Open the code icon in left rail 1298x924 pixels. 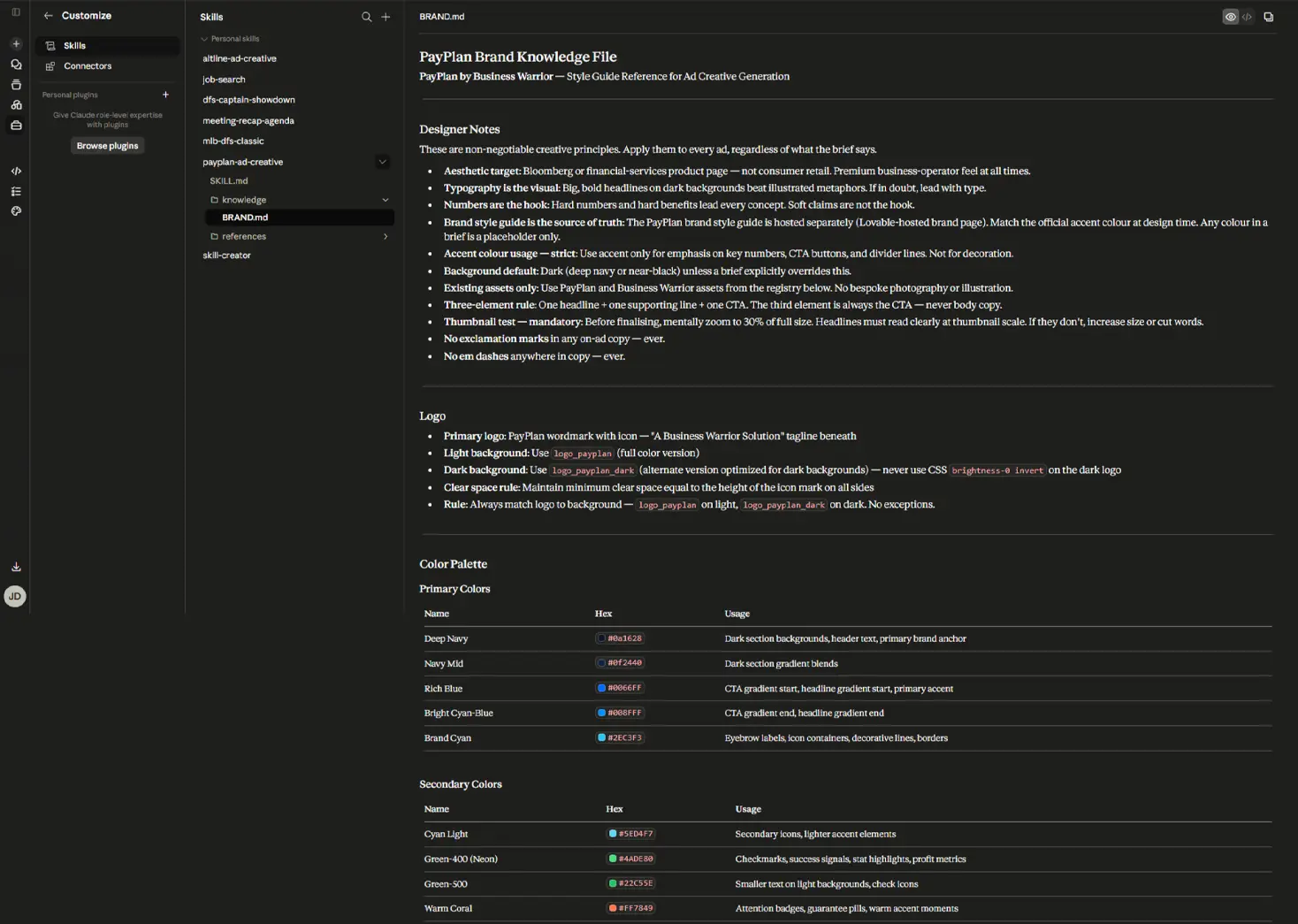tap(16, 171)
